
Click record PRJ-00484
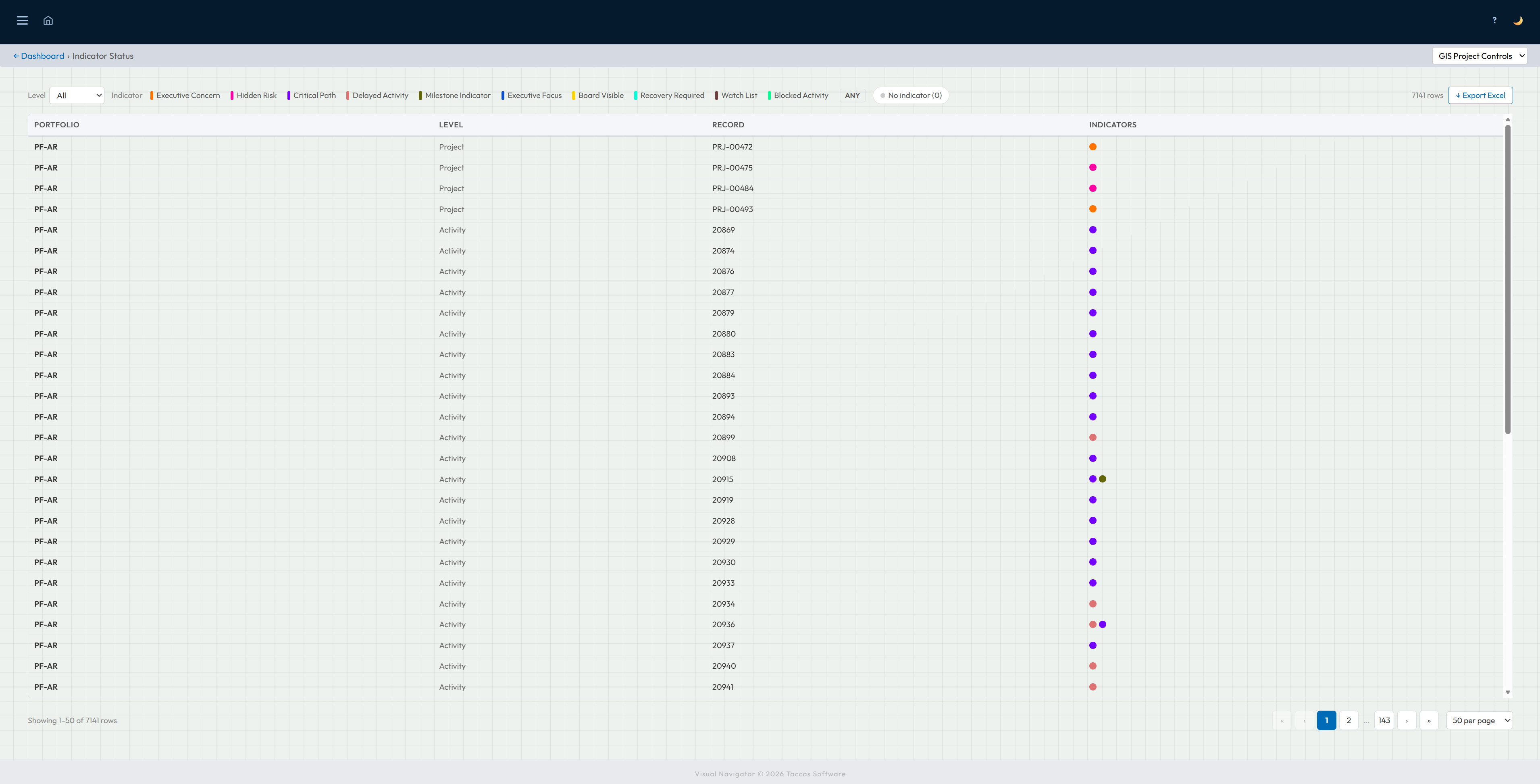(x=733, y=189)
